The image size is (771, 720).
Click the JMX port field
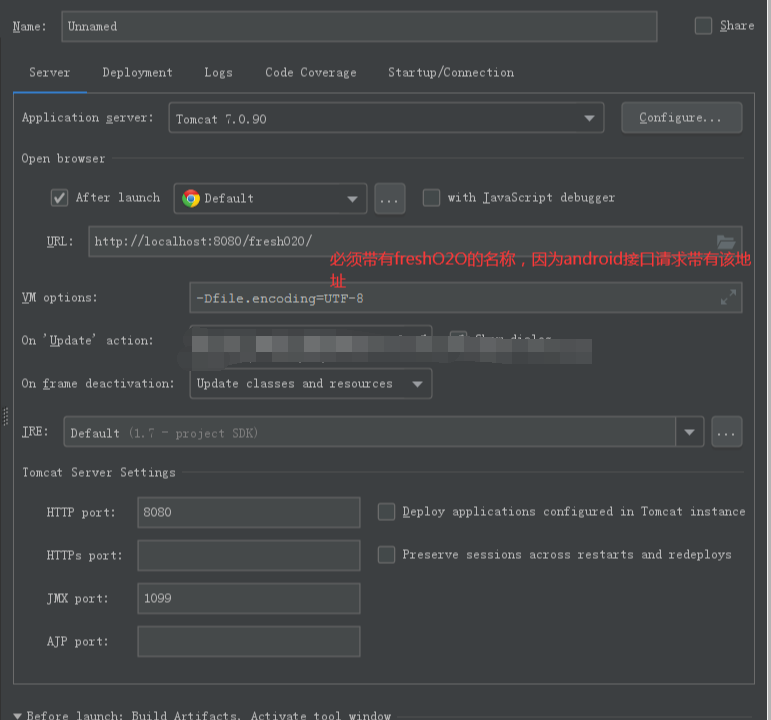(249, 599)
